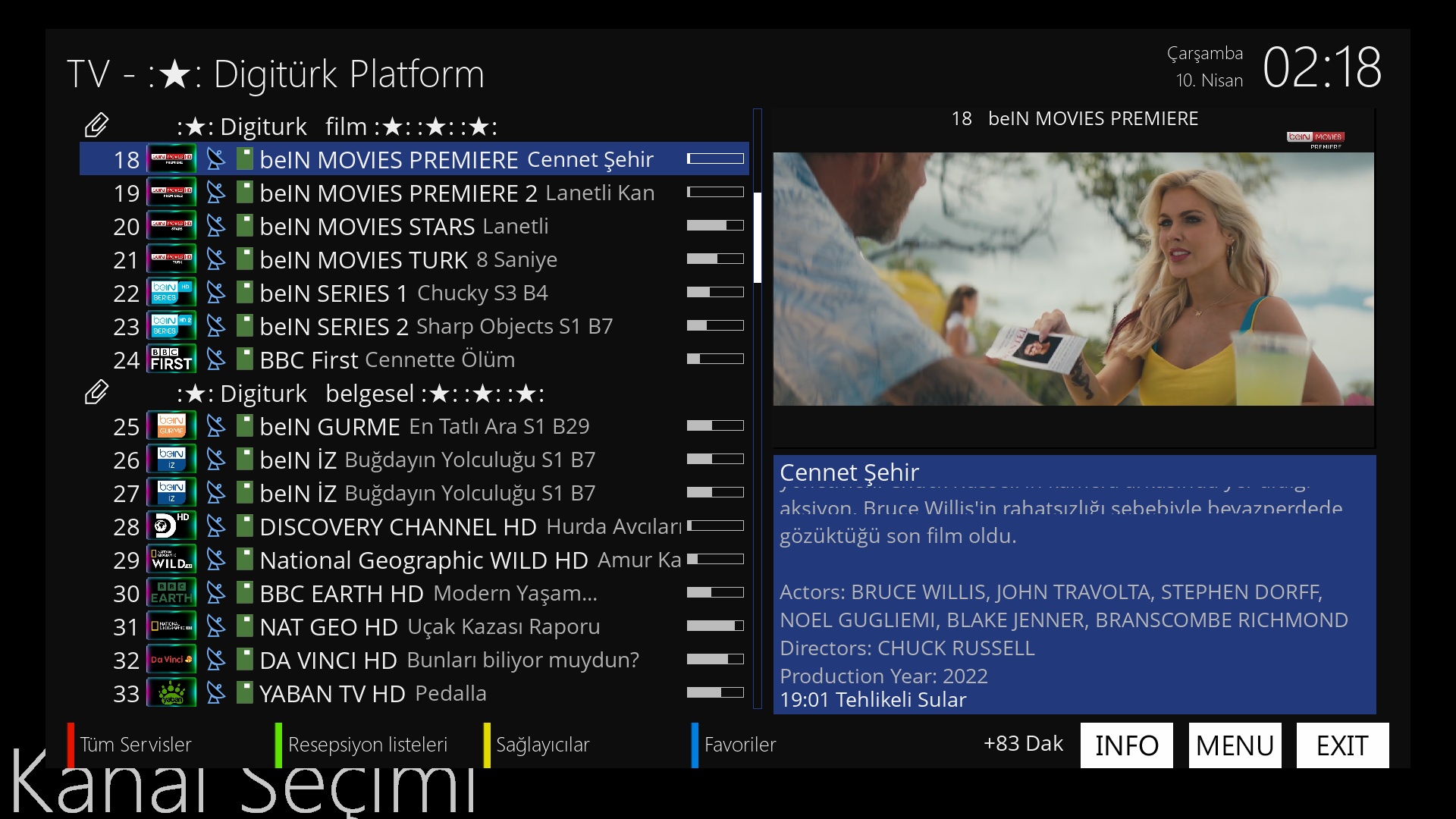Click the 02:18 clock display
Image resolution: width=1456 pixels, height=819 pixels.
1322,67
